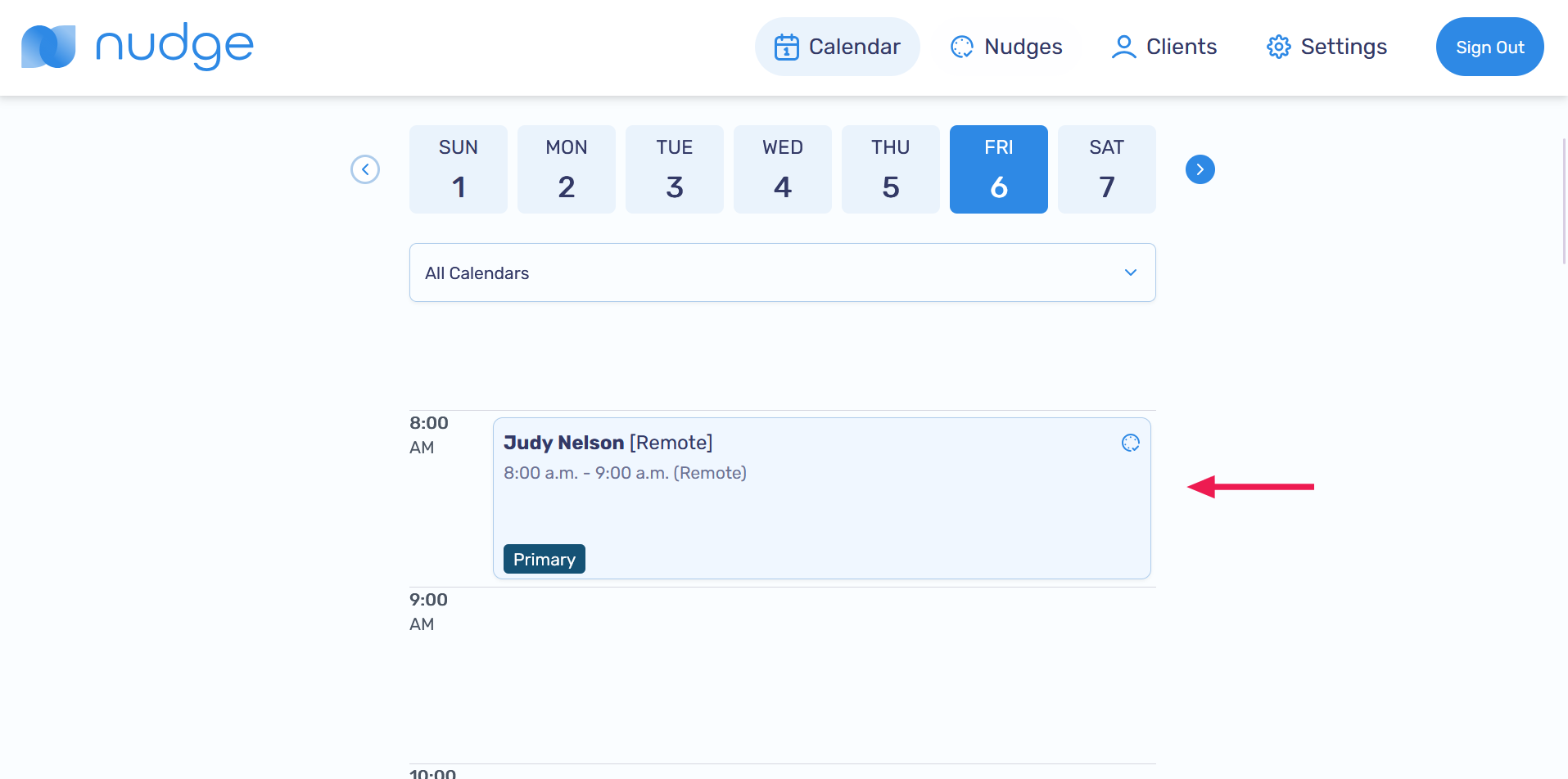The image size is (1568, 779).
Task: Expand the All Calendars dropdown
Action: pos(782,272)
